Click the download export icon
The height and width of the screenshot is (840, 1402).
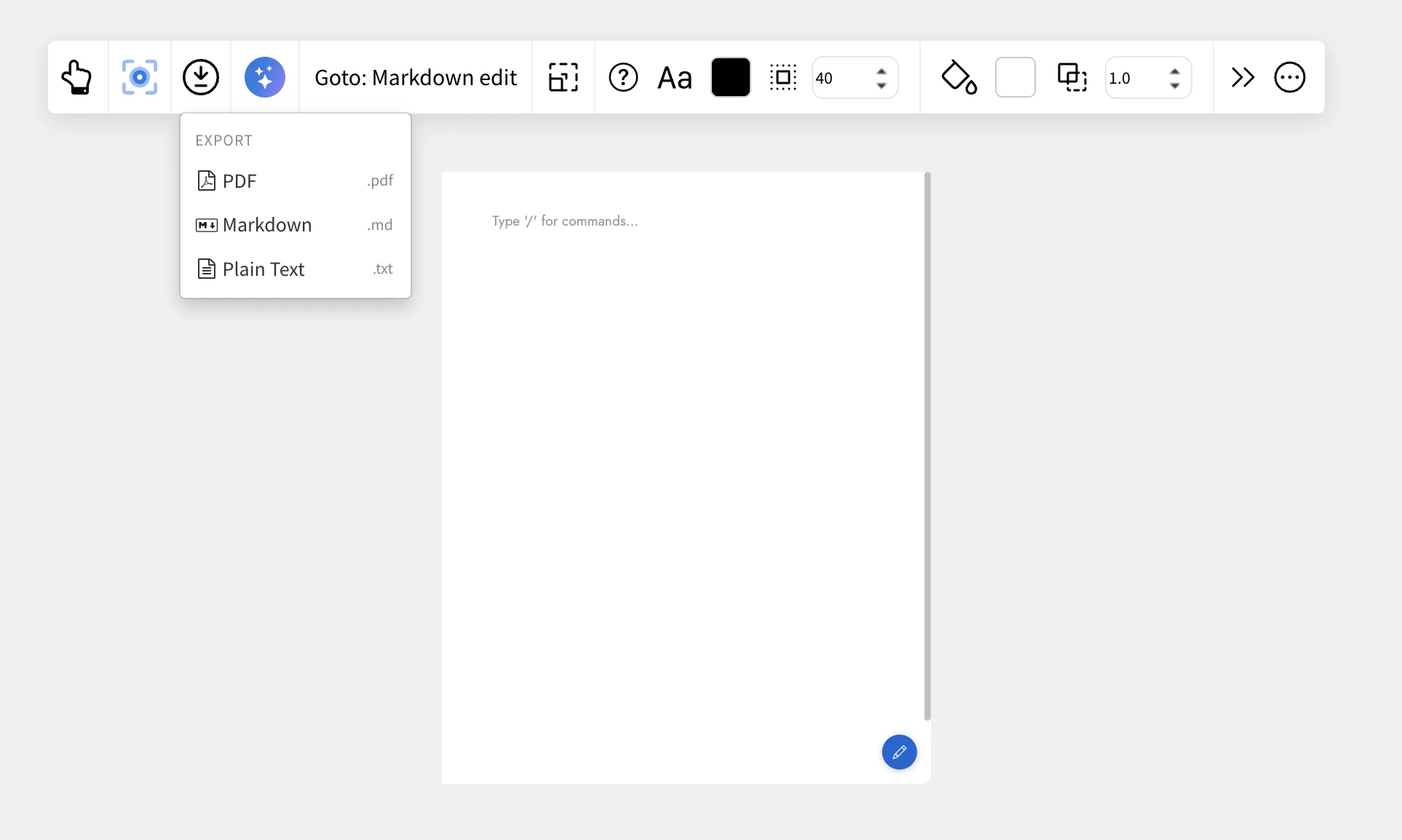pos(201,77)
